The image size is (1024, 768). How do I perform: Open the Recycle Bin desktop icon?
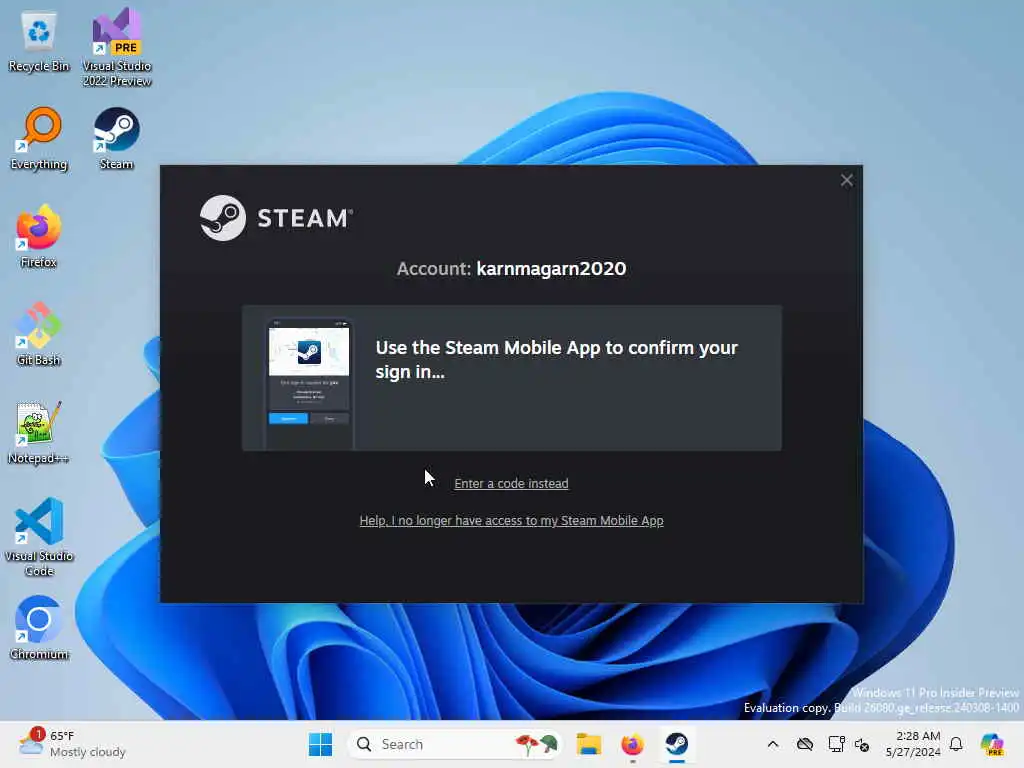[x=39, y=42]
